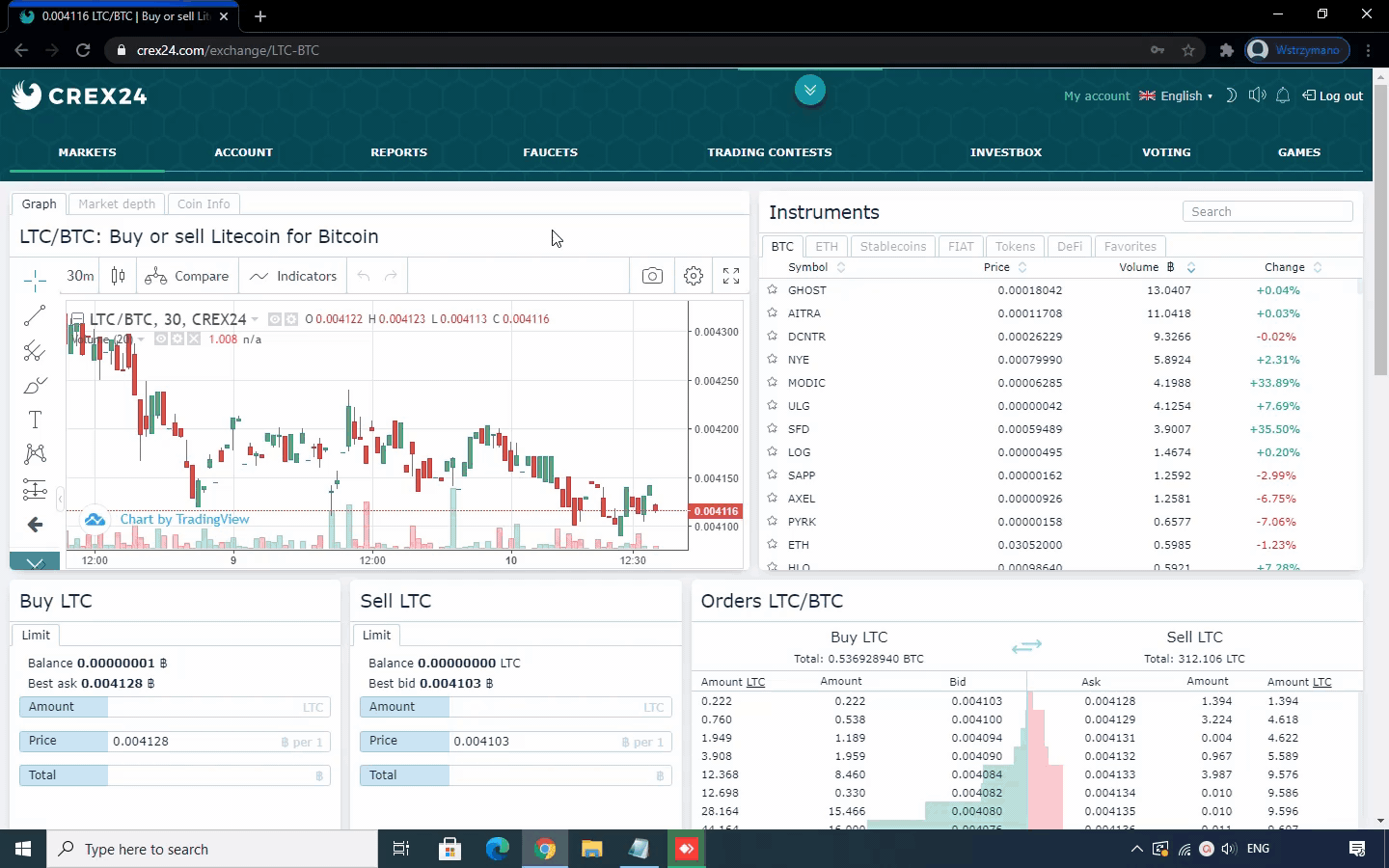The height and width of the screenshot is (868, 1389).
Task: Click Best ask 0.004128 value
Action: [111, 683]
